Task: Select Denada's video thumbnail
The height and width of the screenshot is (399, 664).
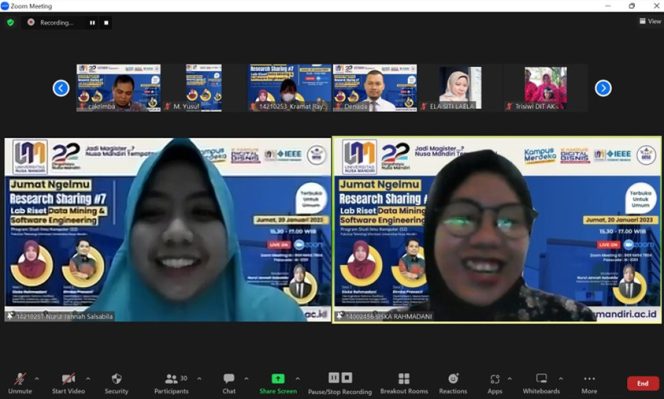Action: (375, 88)
